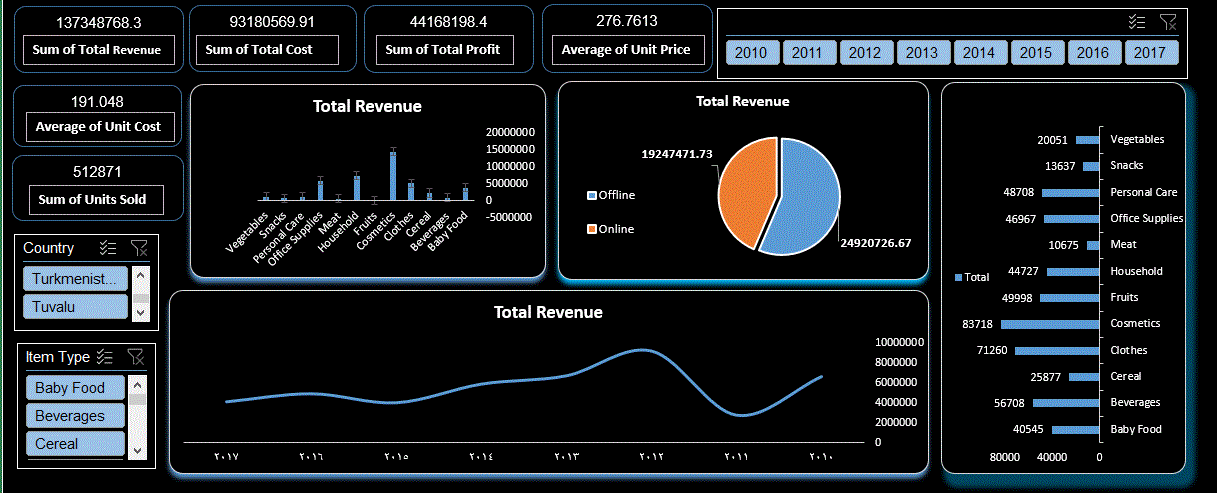
Task: Filter Item Type by Beverages
Action: click(x=74, y=415)
